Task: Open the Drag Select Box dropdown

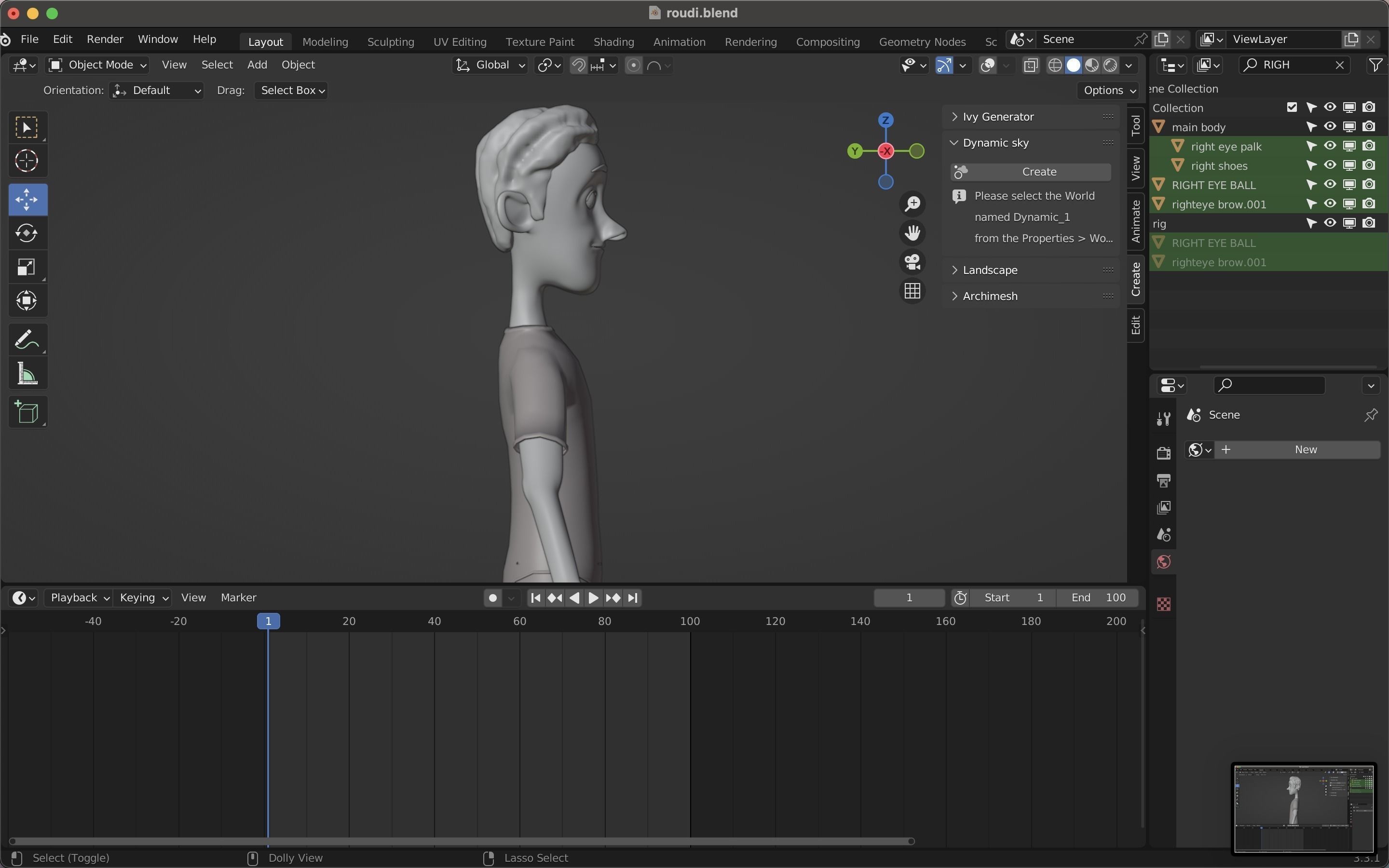Action: point(292,91)
